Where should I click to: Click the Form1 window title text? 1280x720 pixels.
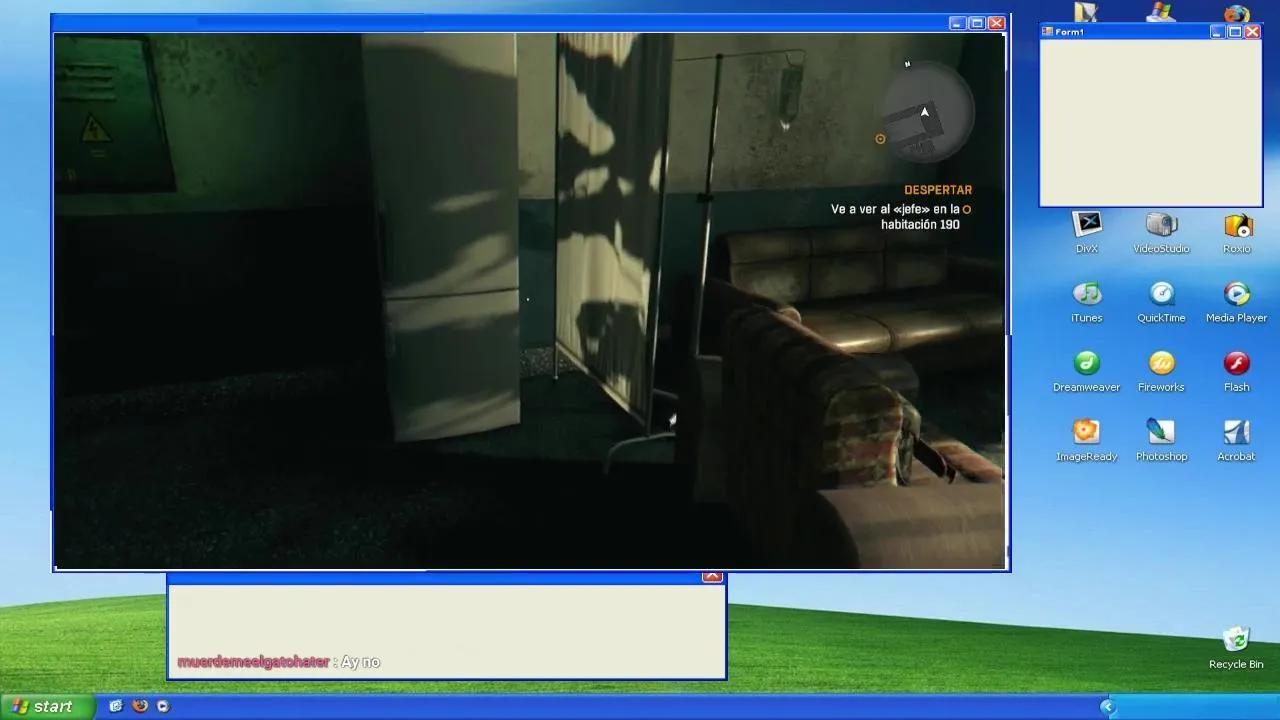tap(1070, 32)
